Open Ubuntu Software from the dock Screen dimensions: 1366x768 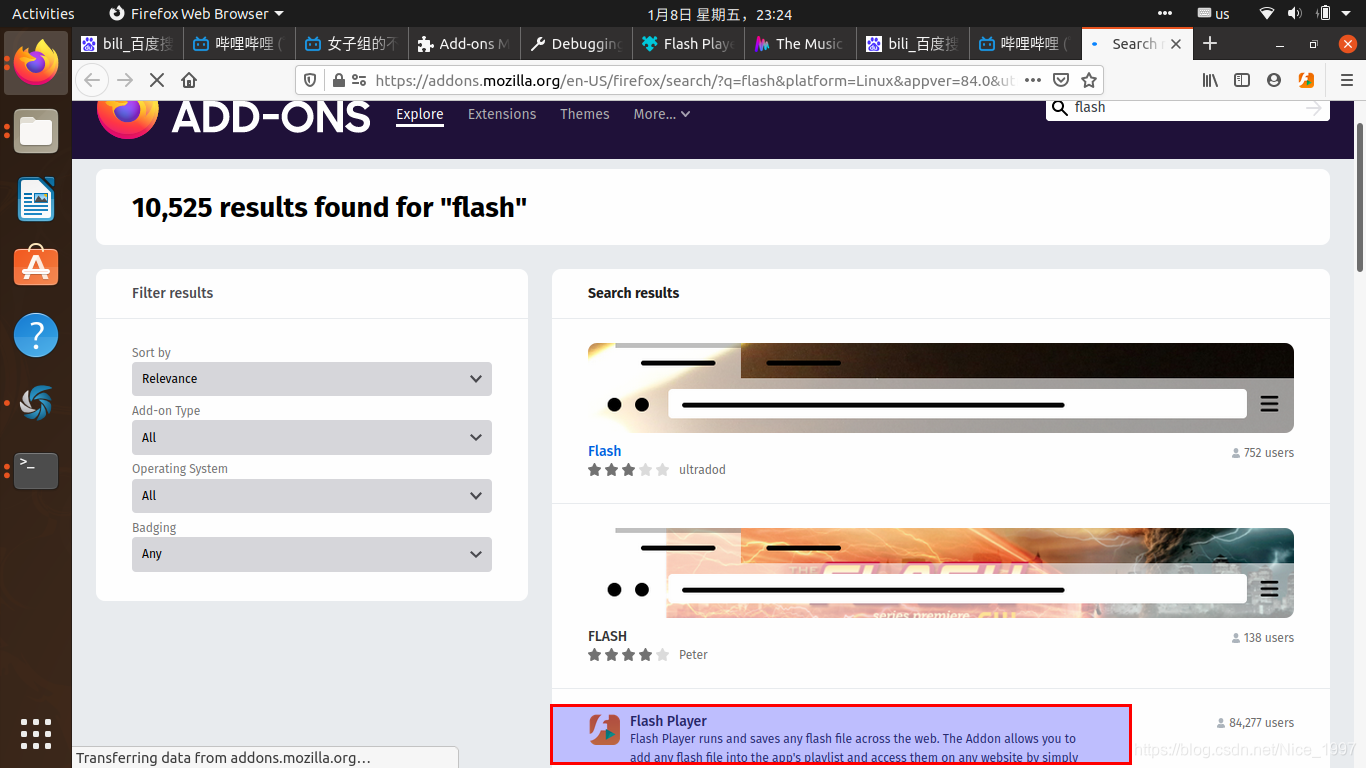36,267
